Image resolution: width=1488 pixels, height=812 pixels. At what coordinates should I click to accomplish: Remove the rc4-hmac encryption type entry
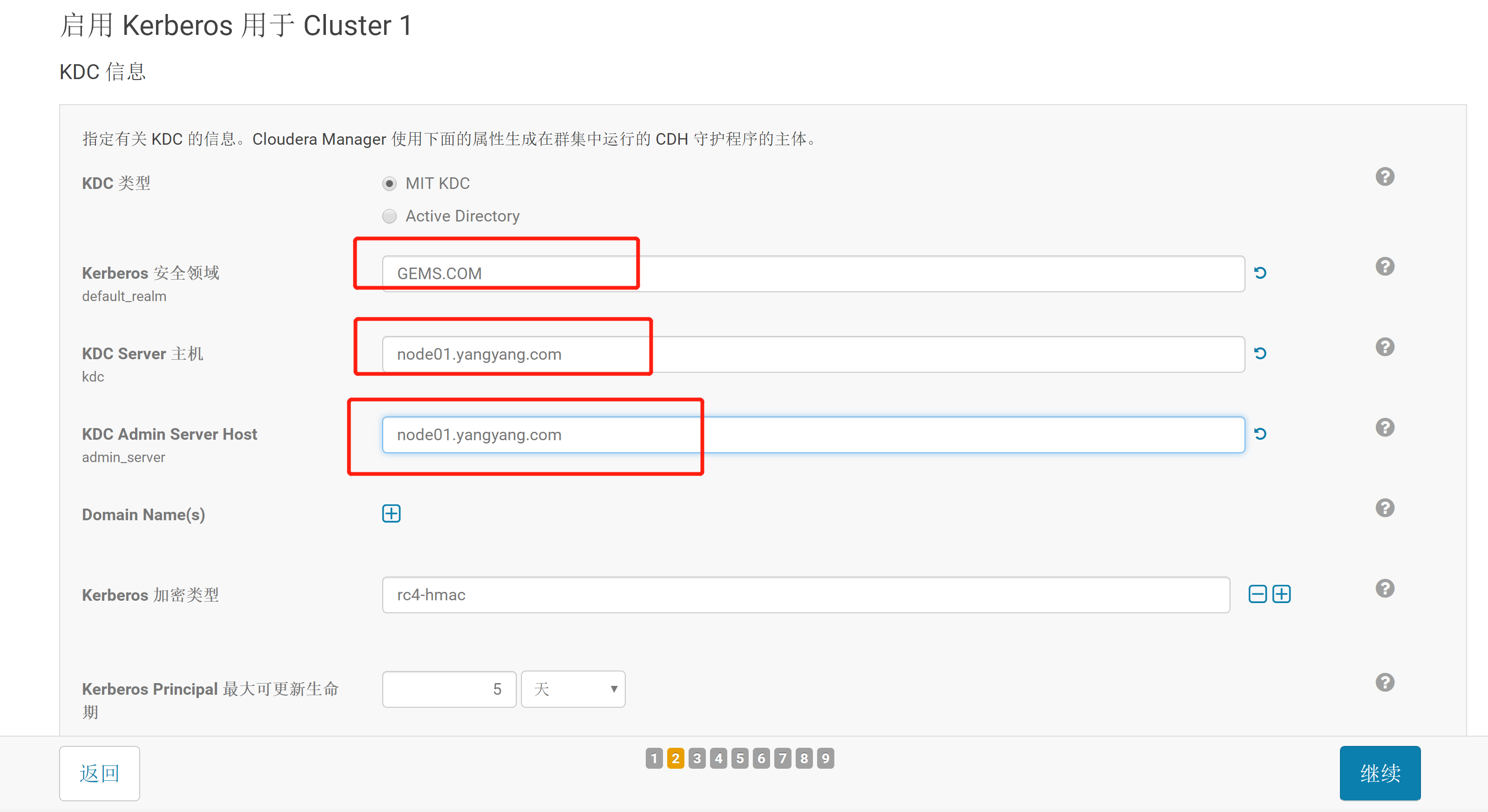(1258, 594)
